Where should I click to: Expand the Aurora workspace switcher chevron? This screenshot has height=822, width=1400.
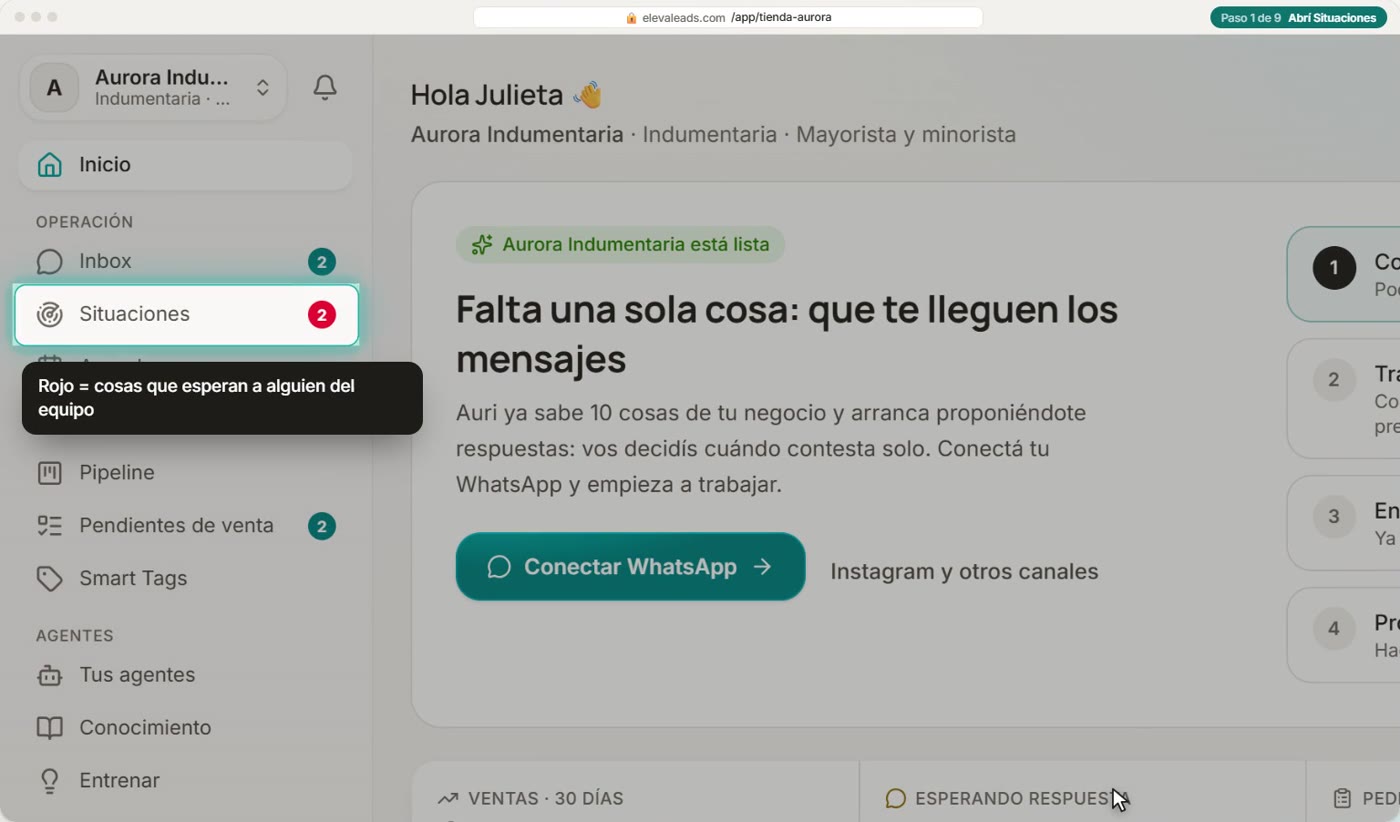(262, 88)
